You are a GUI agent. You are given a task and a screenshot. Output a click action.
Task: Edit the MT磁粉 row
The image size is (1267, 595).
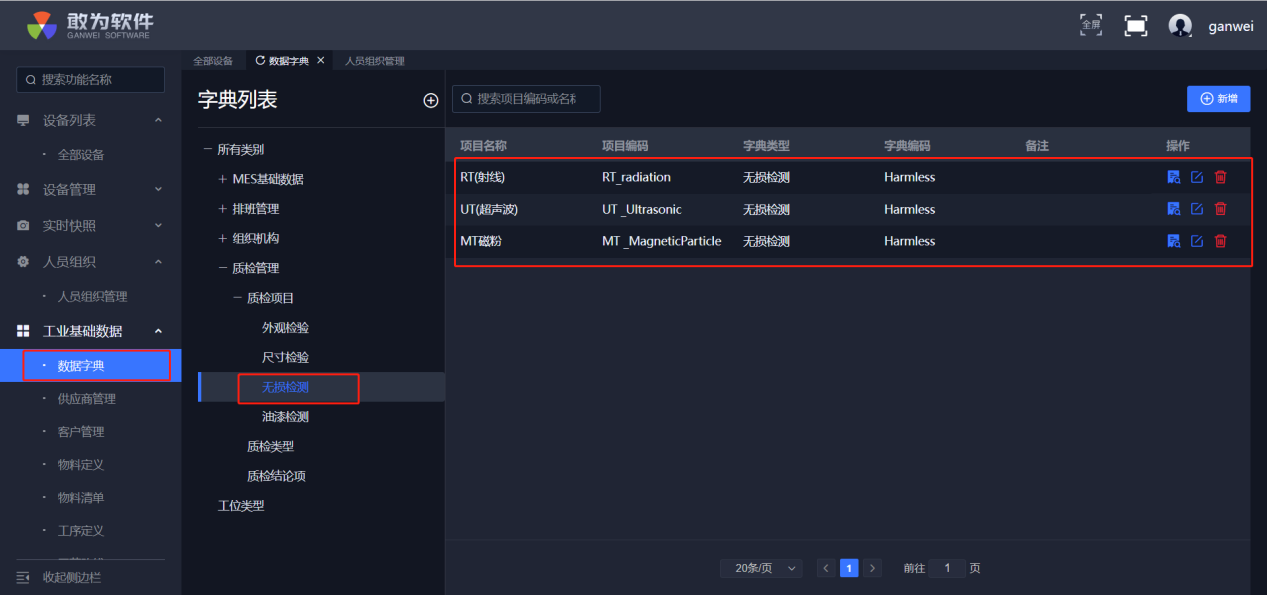click(1197, 241)
